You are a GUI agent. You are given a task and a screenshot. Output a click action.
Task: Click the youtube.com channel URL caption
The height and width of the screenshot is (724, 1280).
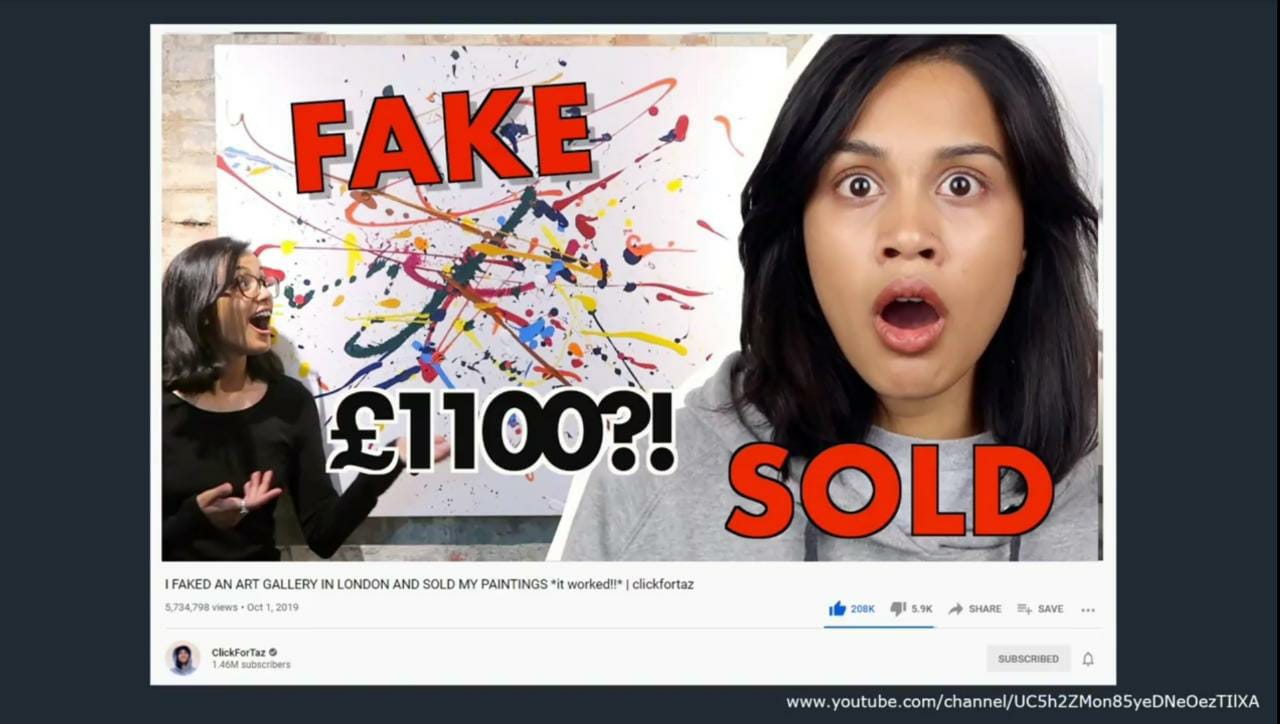coord(1022,702)
